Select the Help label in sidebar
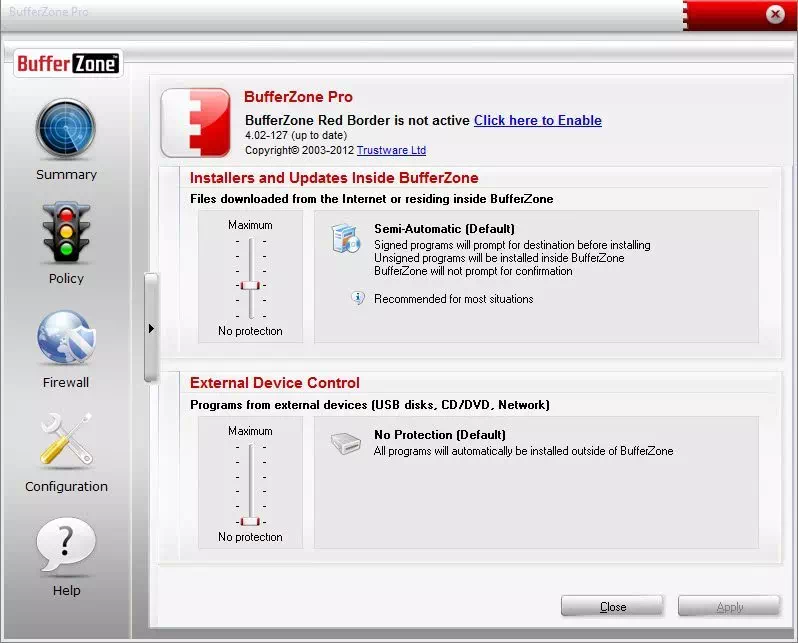The width and height of the screenshot is (798, 643). click(x=67, y=591)
